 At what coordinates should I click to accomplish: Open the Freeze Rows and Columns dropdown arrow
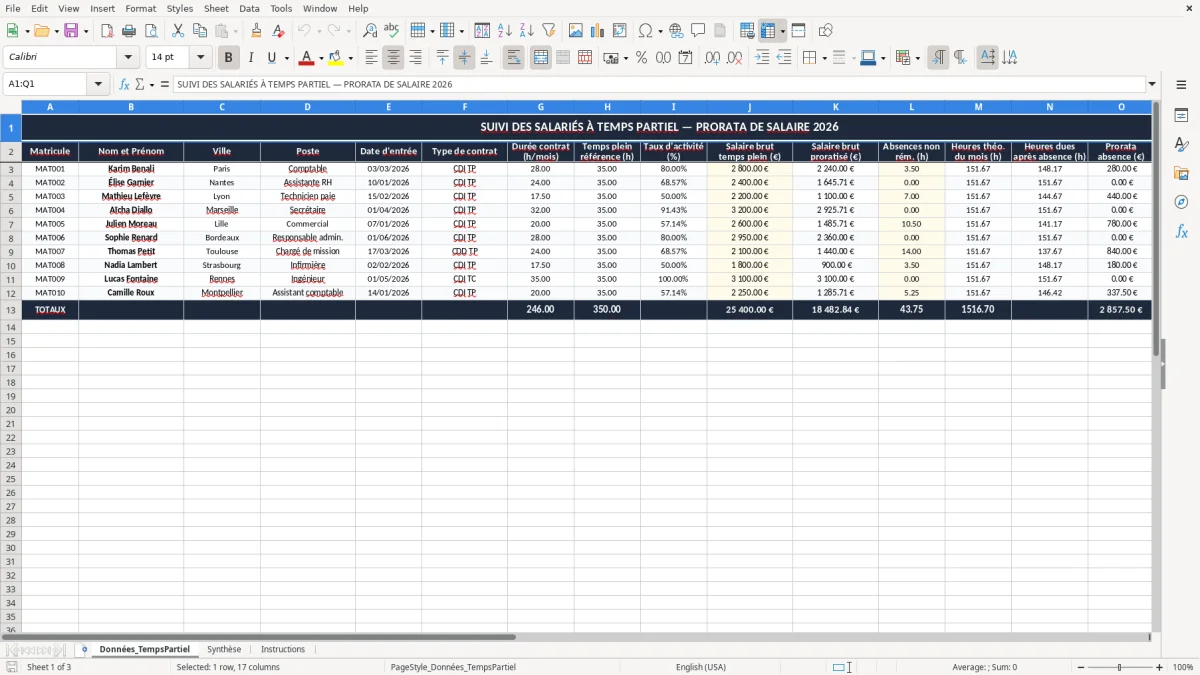783,31
